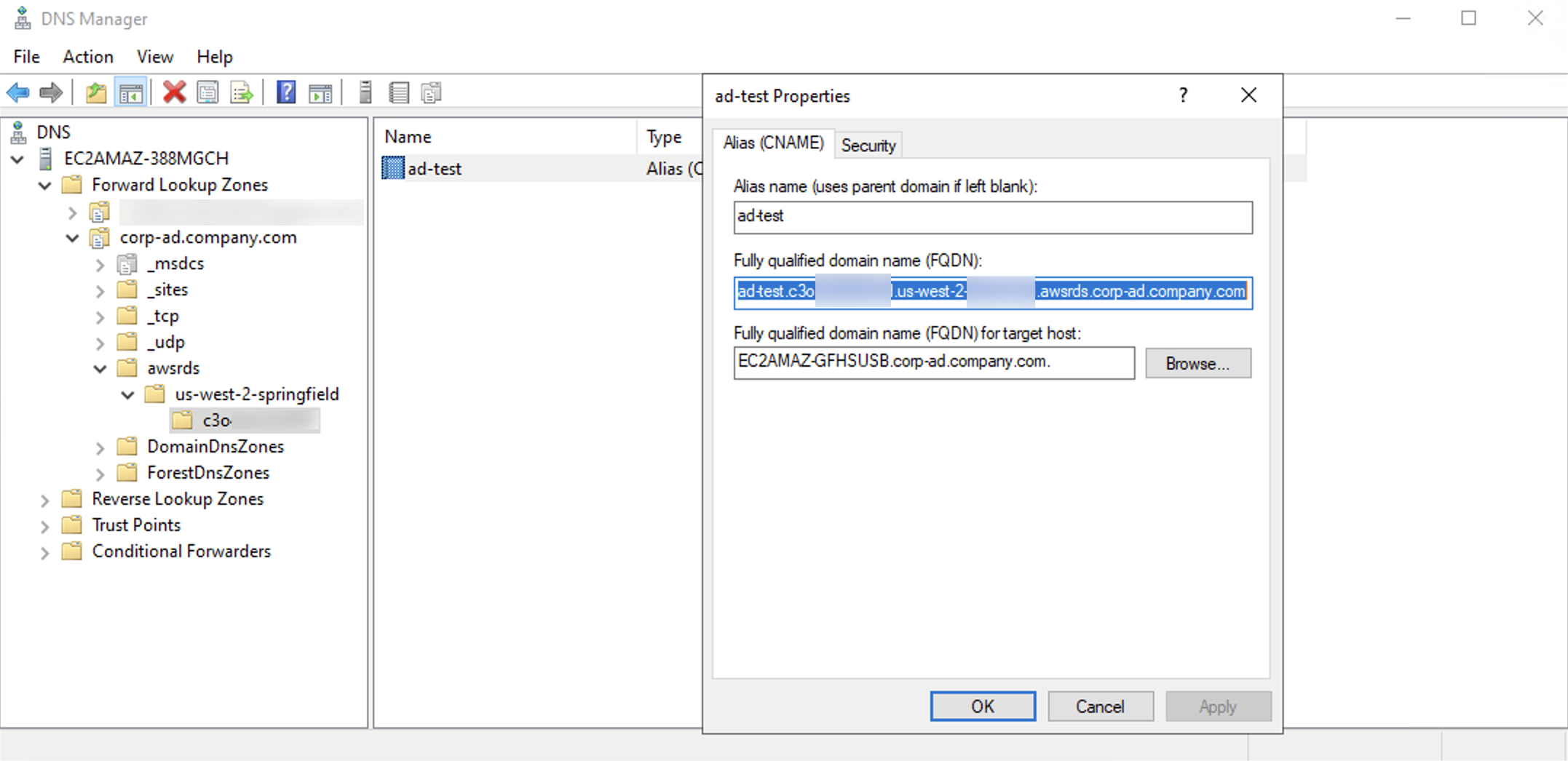
Task: Select the Delete record red X icon
Action: pos(173,92)
